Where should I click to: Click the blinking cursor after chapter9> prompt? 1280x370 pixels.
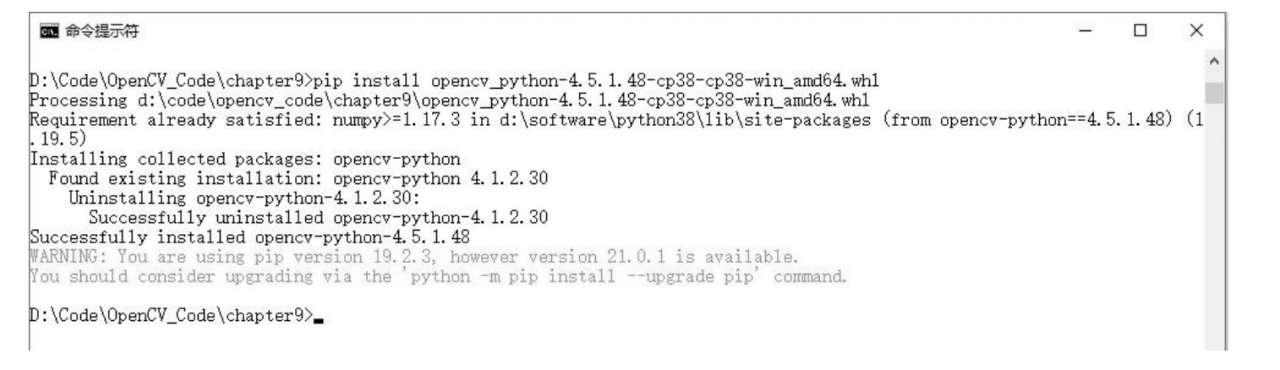coord(318,321)
